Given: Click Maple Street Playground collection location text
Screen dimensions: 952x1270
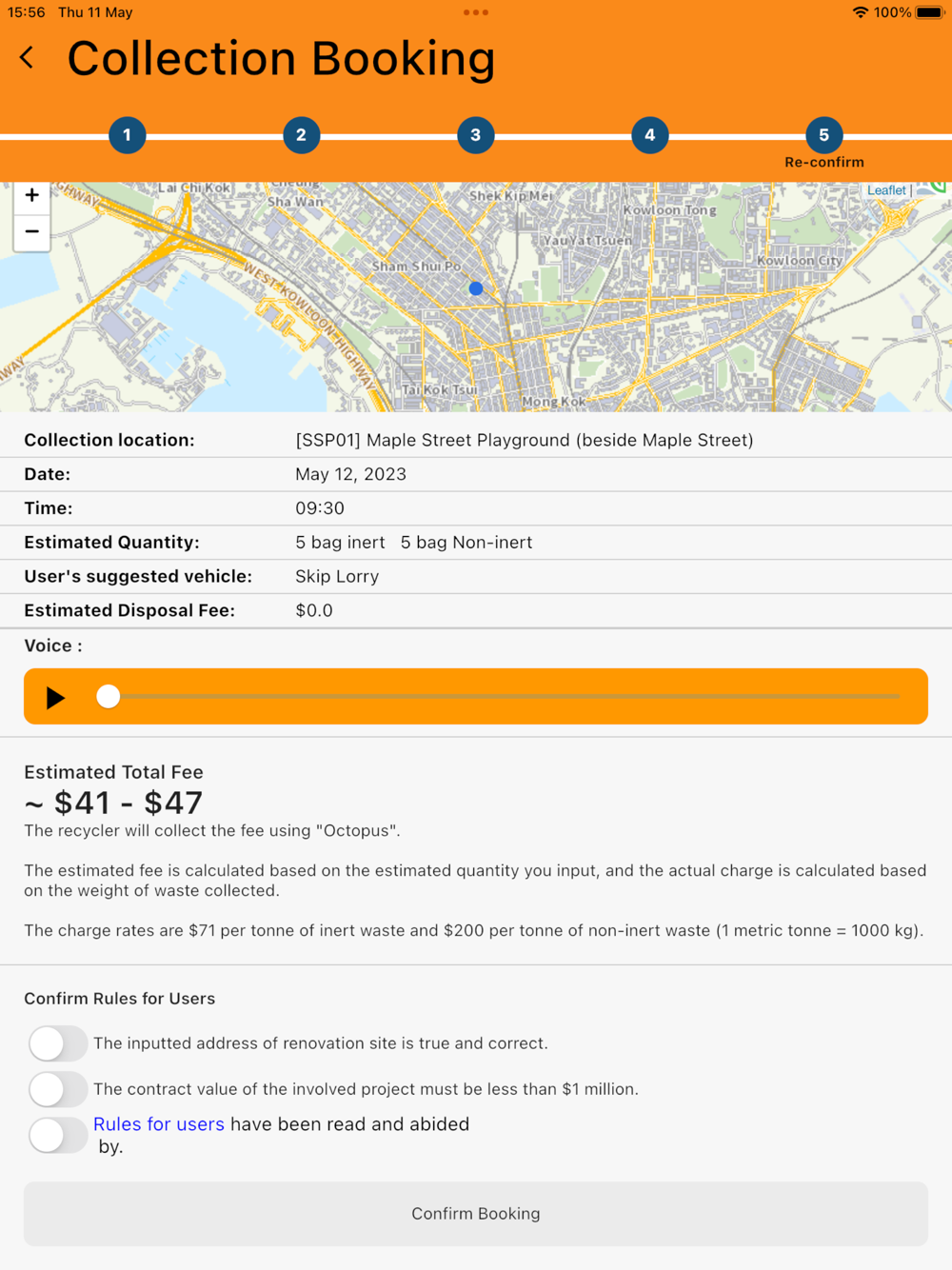Looking at the screenshot, I should (525, 440).
